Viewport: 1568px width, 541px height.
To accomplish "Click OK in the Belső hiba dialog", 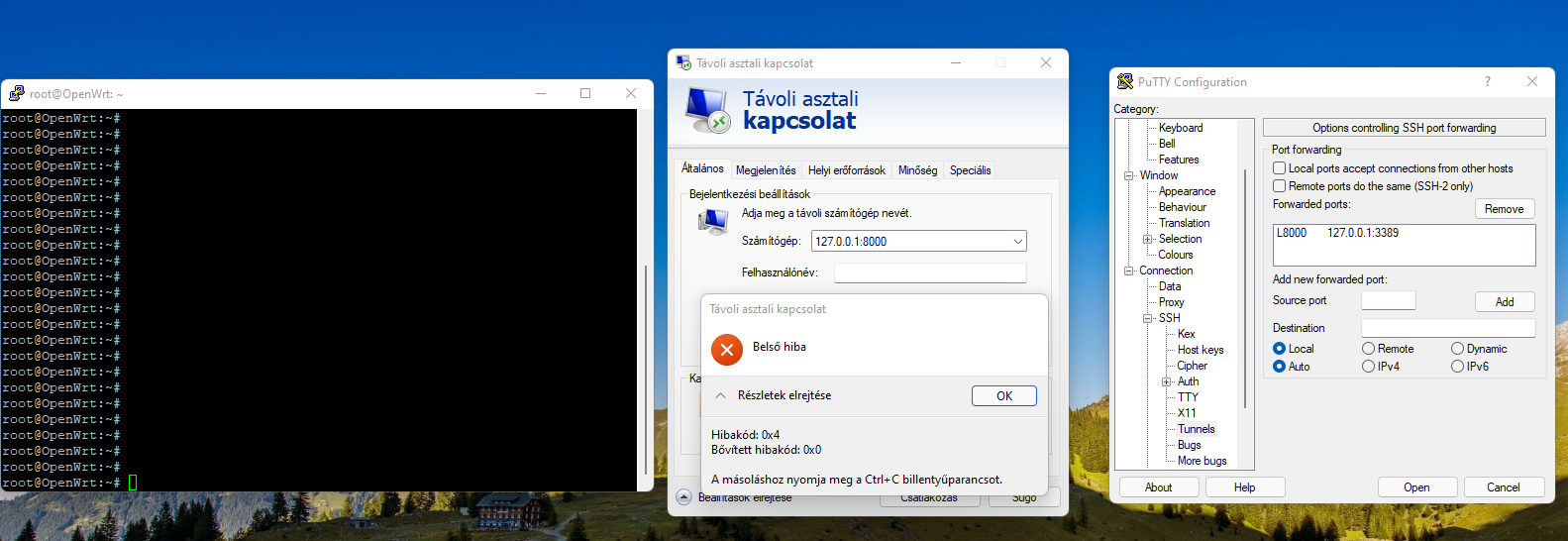I will 1004,395.
